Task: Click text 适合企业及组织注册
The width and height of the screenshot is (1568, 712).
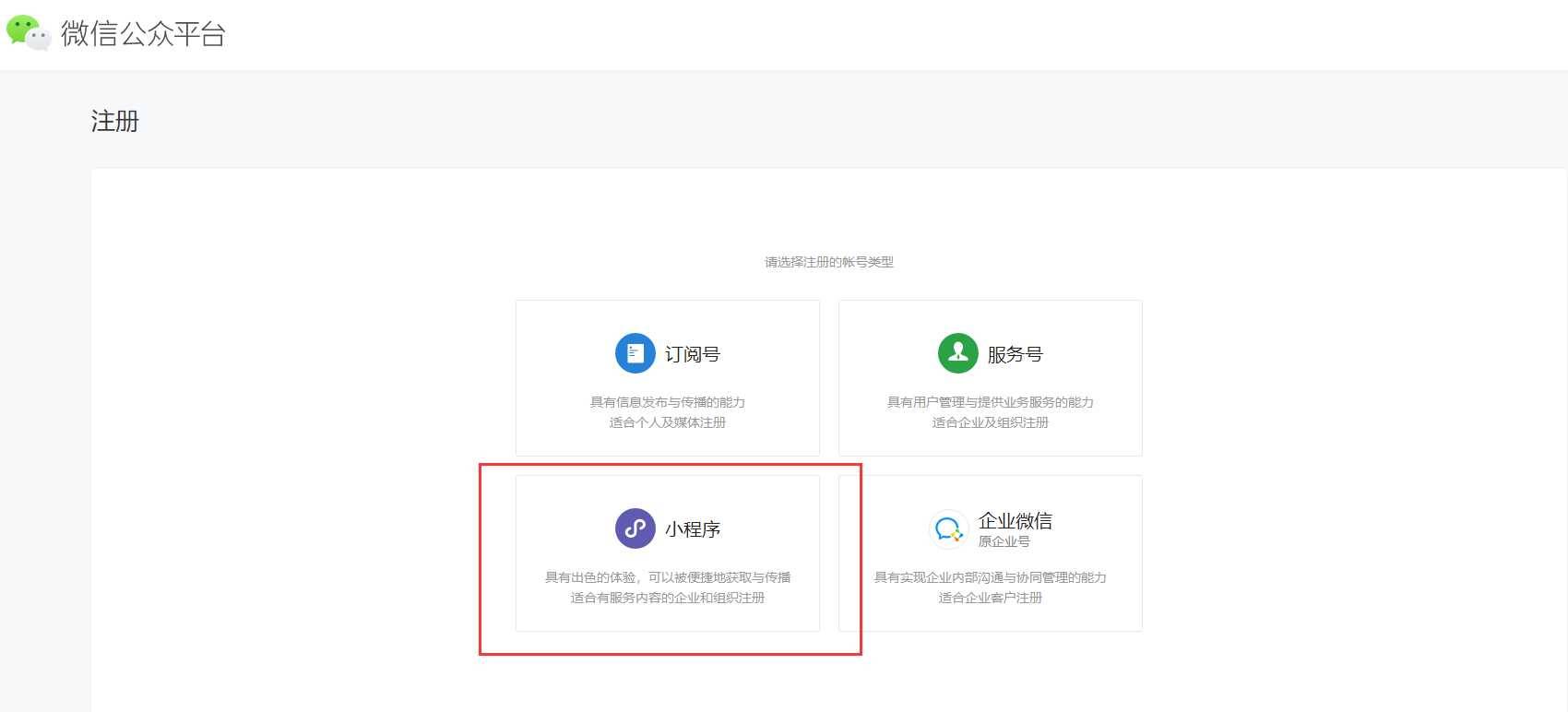Action: [x=991, y=422]
